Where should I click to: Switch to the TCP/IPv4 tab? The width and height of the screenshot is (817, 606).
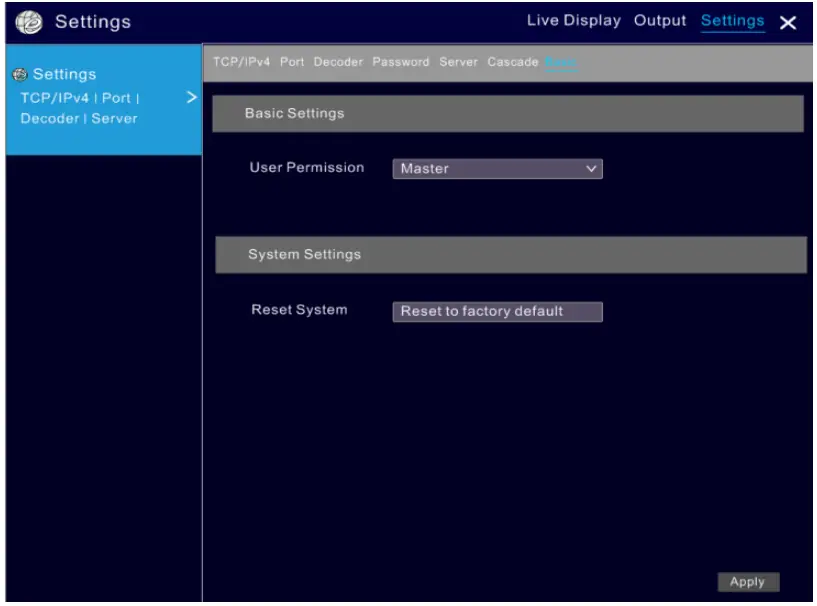click(241, 62)
